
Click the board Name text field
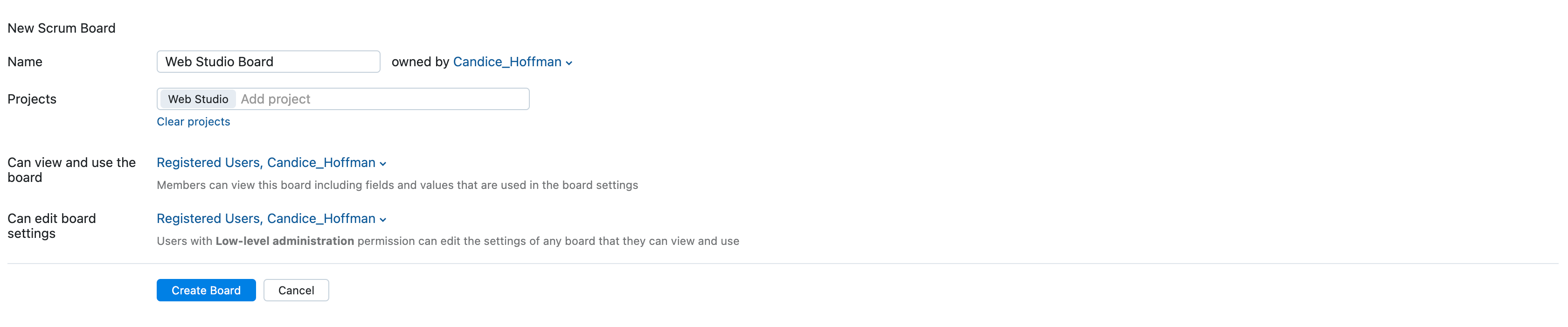[268, 62]
